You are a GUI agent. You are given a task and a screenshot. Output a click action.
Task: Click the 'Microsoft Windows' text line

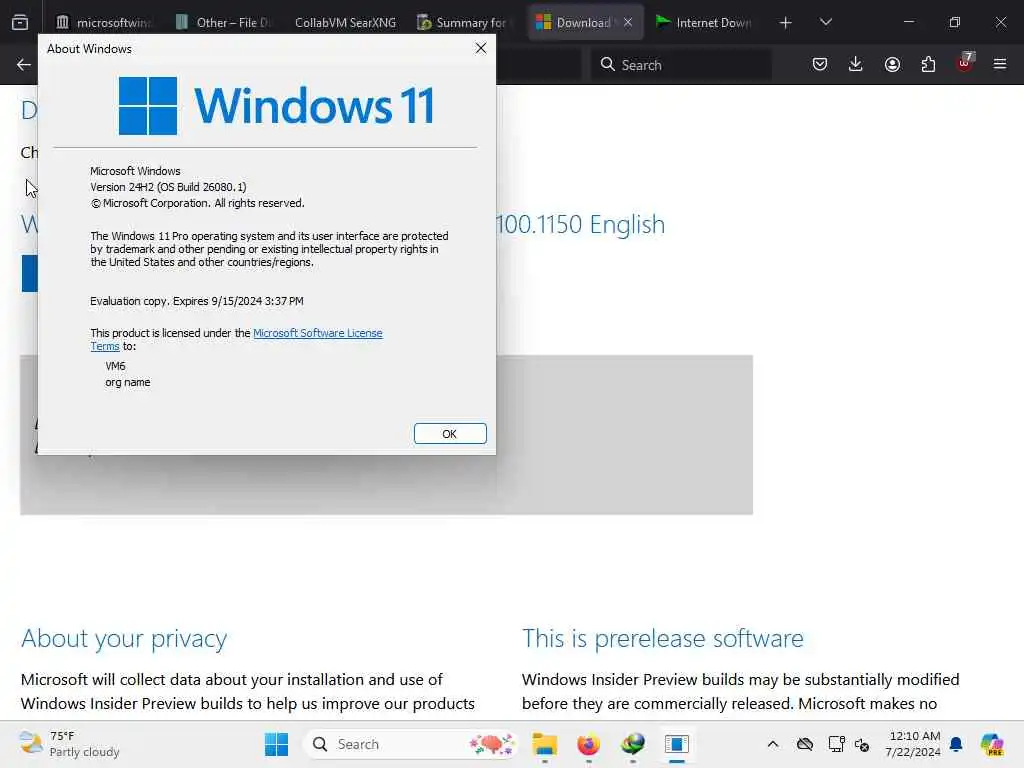pyautogui.click(x=135, y=171)
